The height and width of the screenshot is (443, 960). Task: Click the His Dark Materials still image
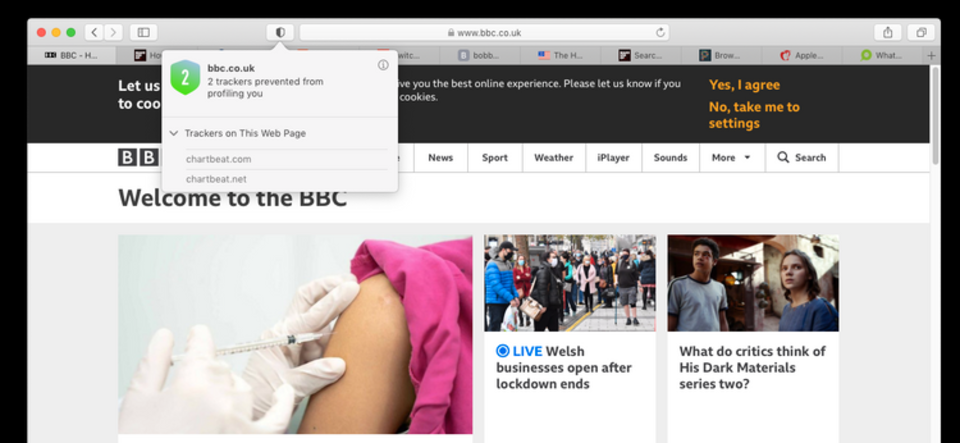pyautogui.click(x=753, y=283)
